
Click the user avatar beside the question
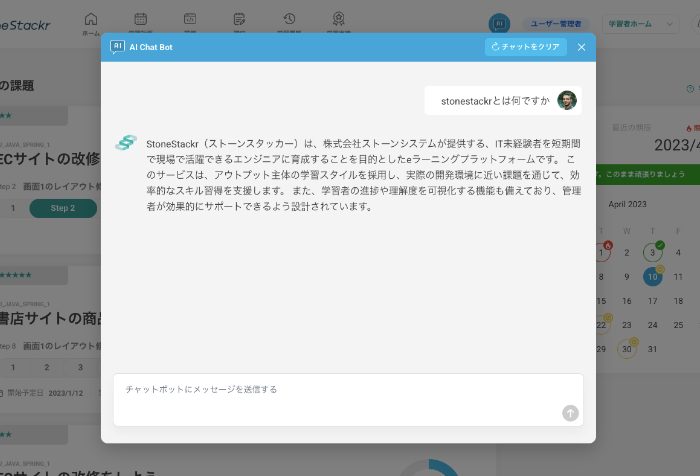(x=567, y=100)
